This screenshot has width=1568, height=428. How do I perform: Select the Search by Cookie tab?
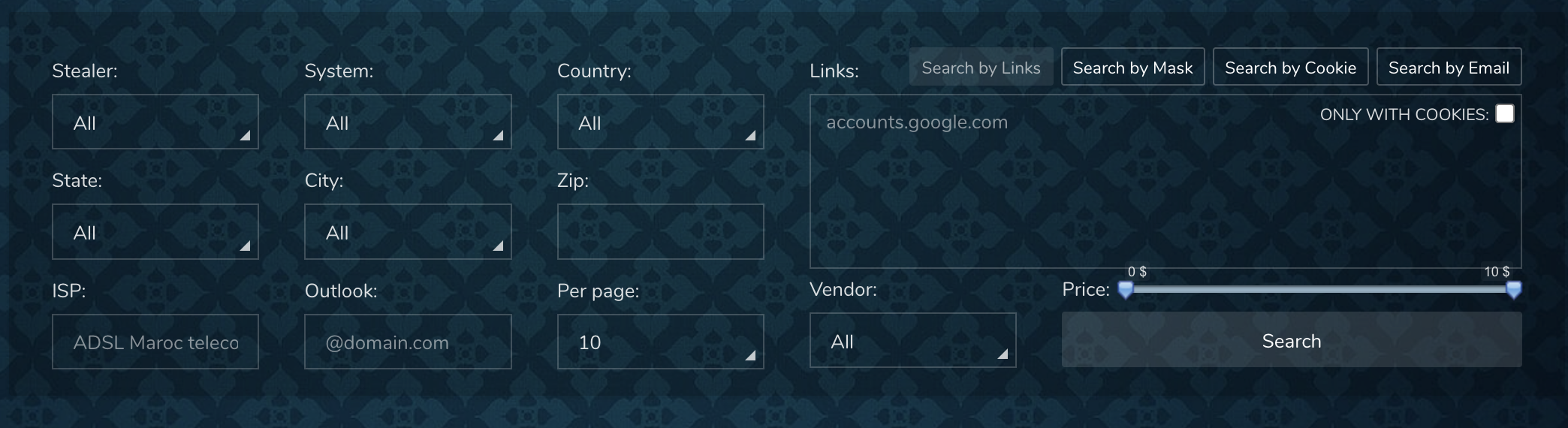point(1290,68)
